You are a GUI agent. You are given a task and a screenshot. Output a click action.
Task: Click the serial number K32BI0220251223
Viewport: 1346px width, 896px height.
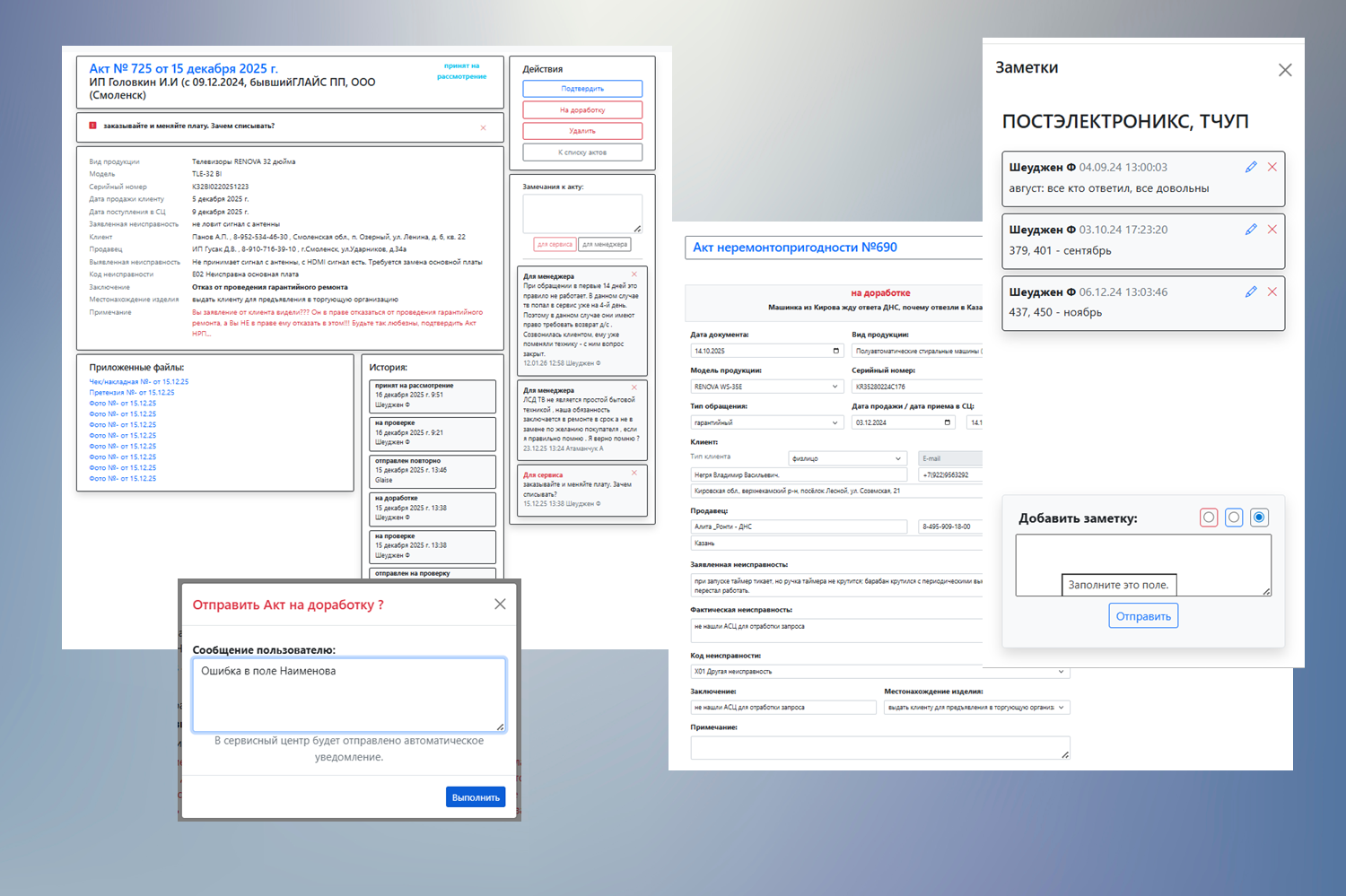pos(220,187)
